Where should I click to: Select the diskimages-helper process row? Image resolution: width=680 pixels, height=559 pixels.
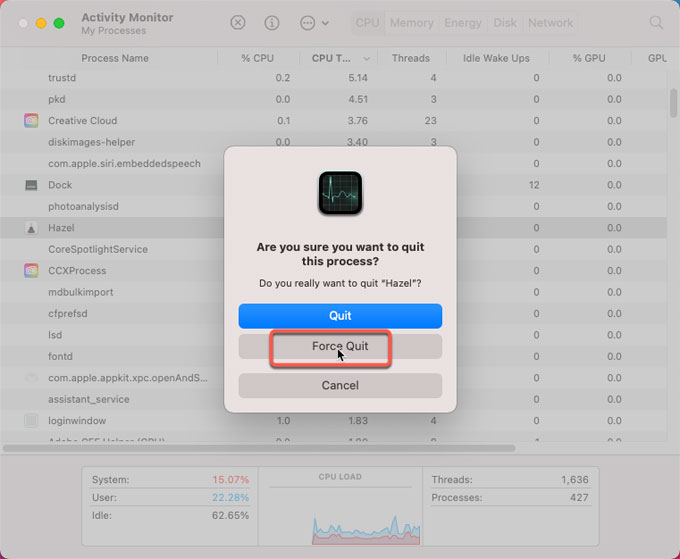tap(333, 142)
